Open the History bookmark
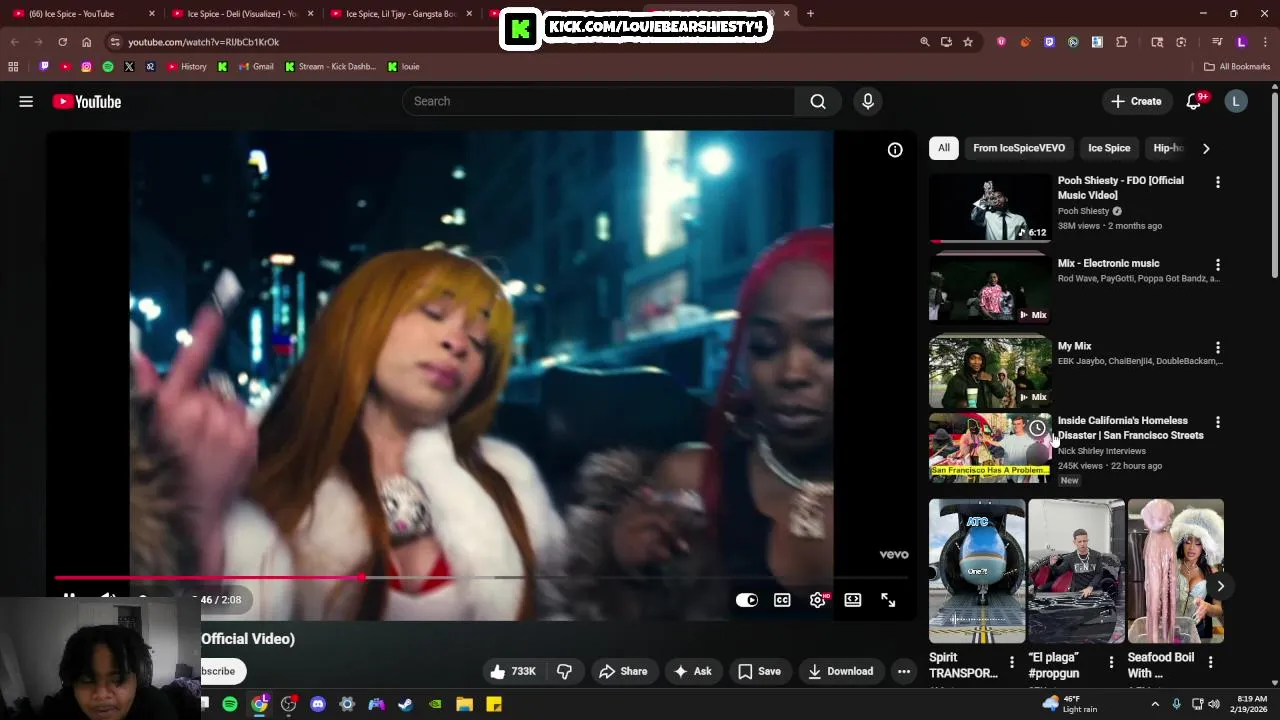Screen dimensions: 1280x720 [186, 67]
